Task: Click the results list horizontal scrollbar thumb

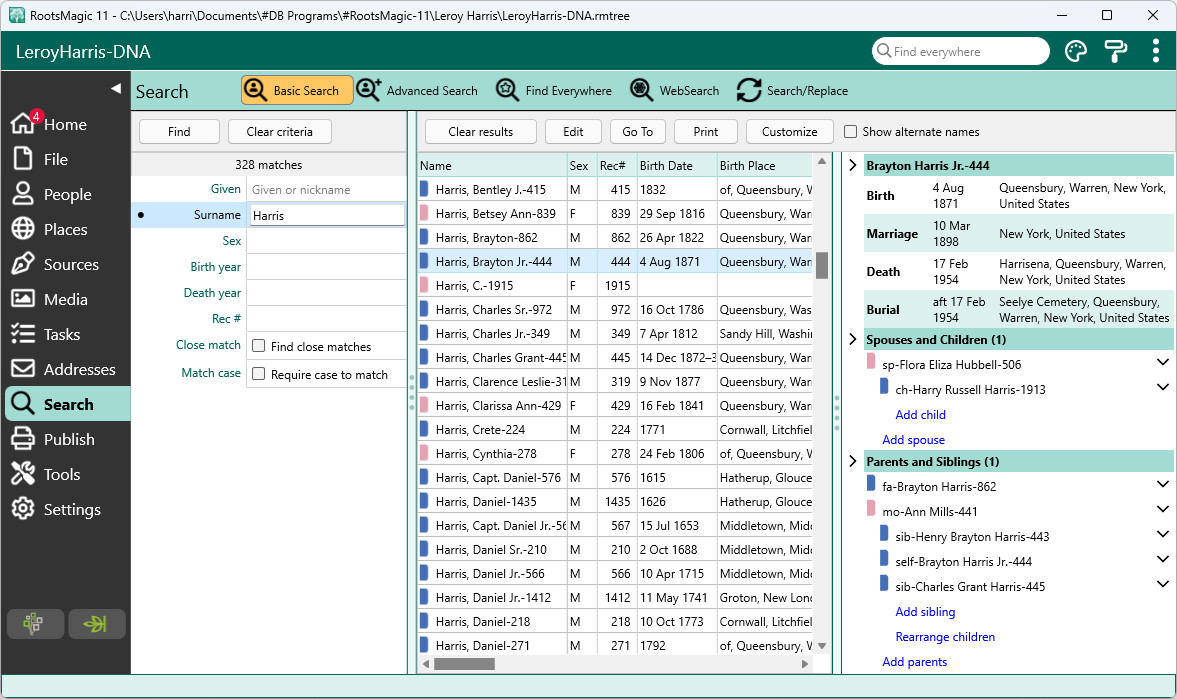Action: pos(465,664)
